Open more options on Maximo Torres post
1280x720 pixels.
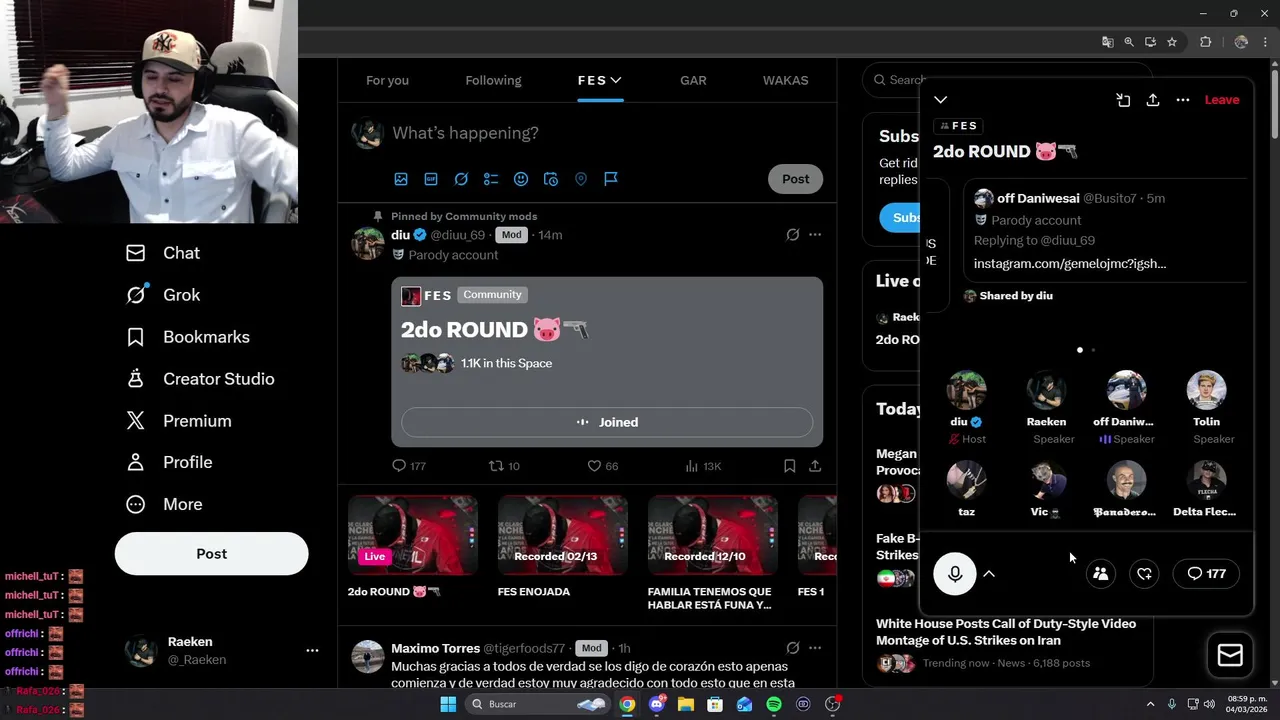click(x=815, y=648)
